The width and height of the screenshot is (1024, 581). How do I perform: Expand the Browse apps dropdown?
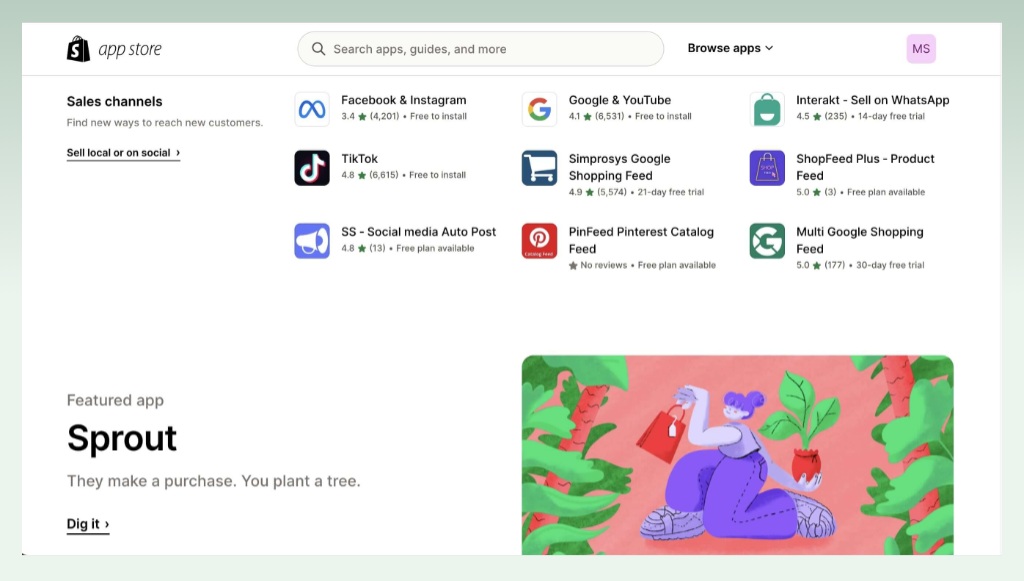click(730, 48)
